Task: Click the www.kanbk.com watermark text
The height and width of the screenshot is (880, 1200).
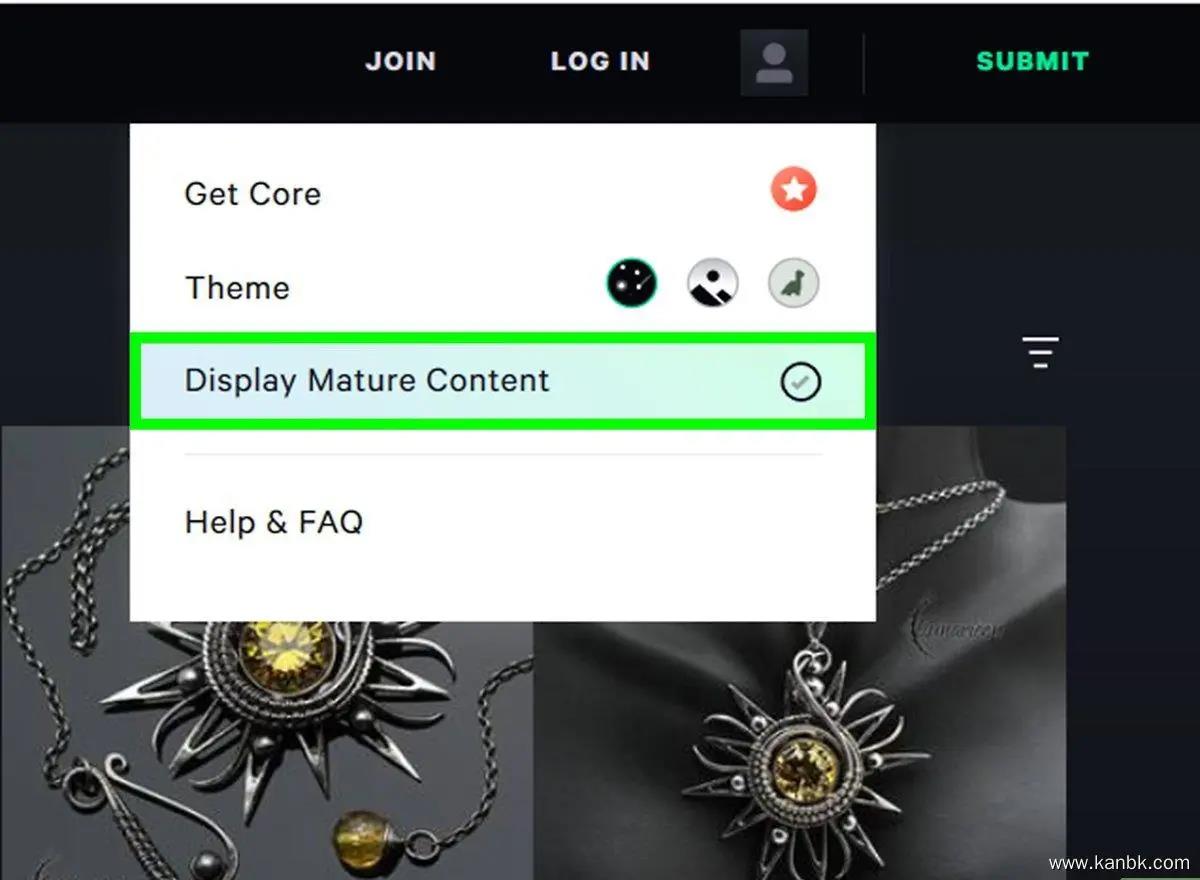Action: tap(1118, 862)
